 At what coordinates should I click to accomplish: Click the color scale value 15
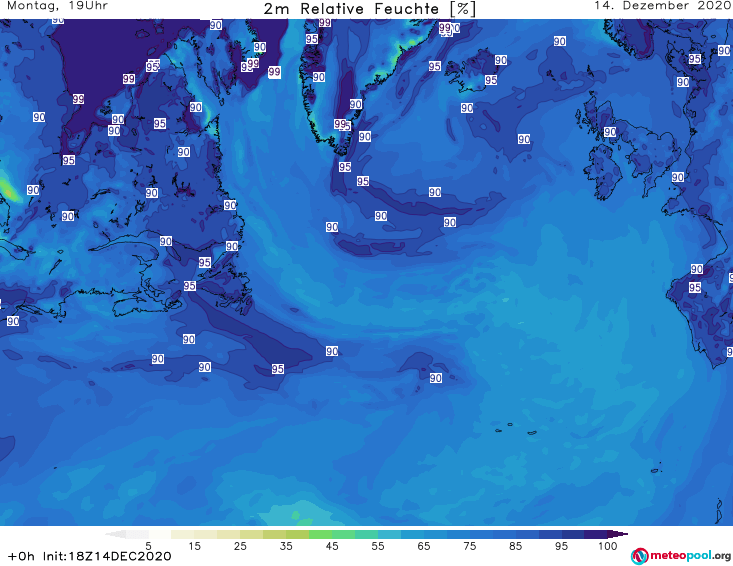point(194,546)
